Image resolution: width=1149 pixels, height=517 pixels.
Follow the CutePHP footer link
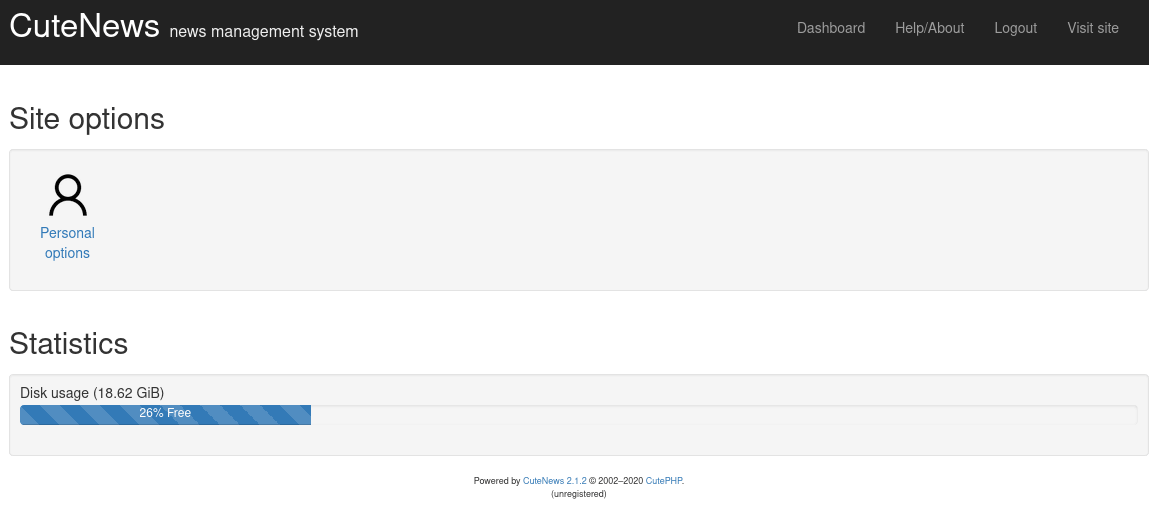click(x=663, y=481)
